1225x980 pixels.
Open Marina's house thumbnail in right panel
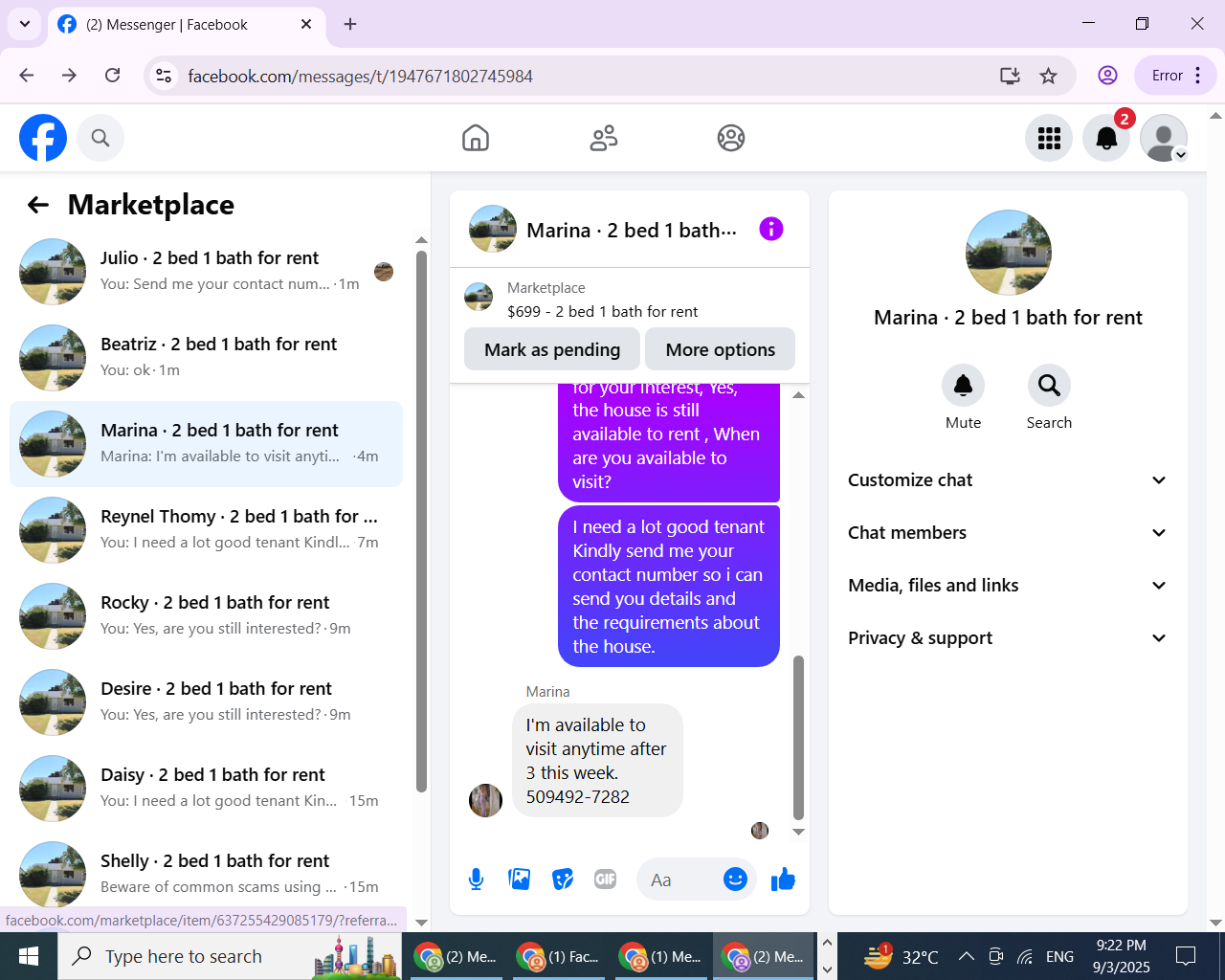pos(1009,253)
